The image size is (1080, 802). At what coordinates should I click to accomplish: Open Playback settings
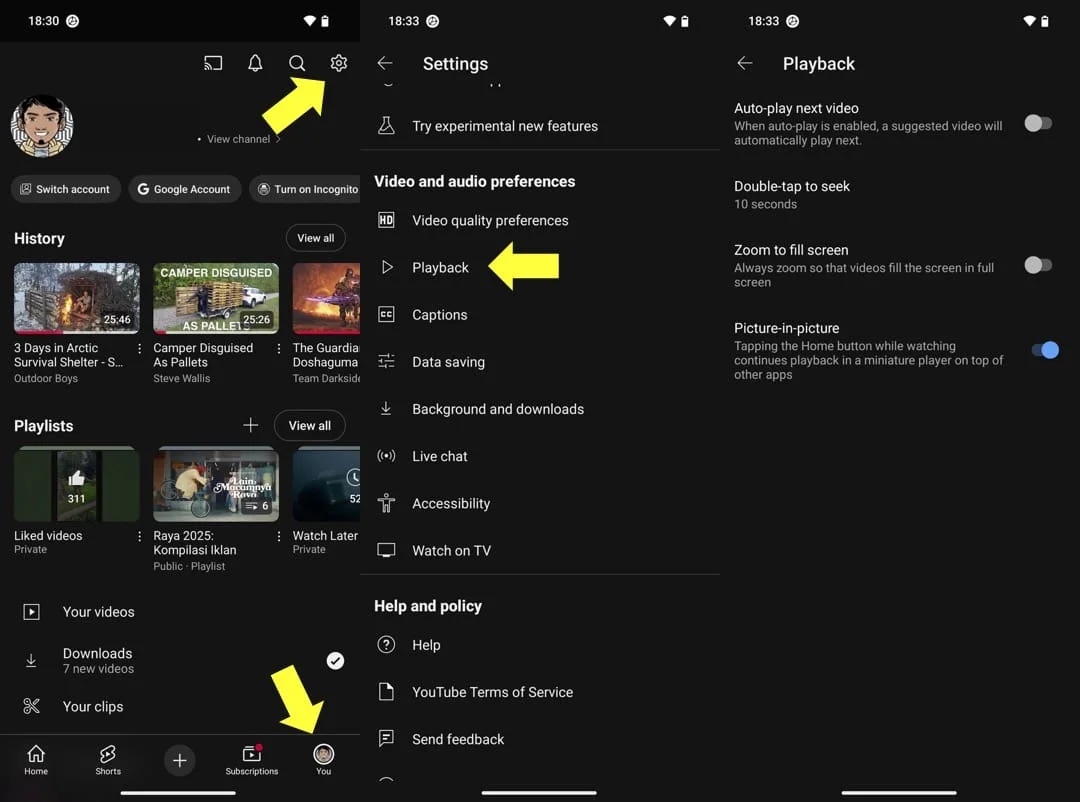pyautogui.click(x=540, y=267)
